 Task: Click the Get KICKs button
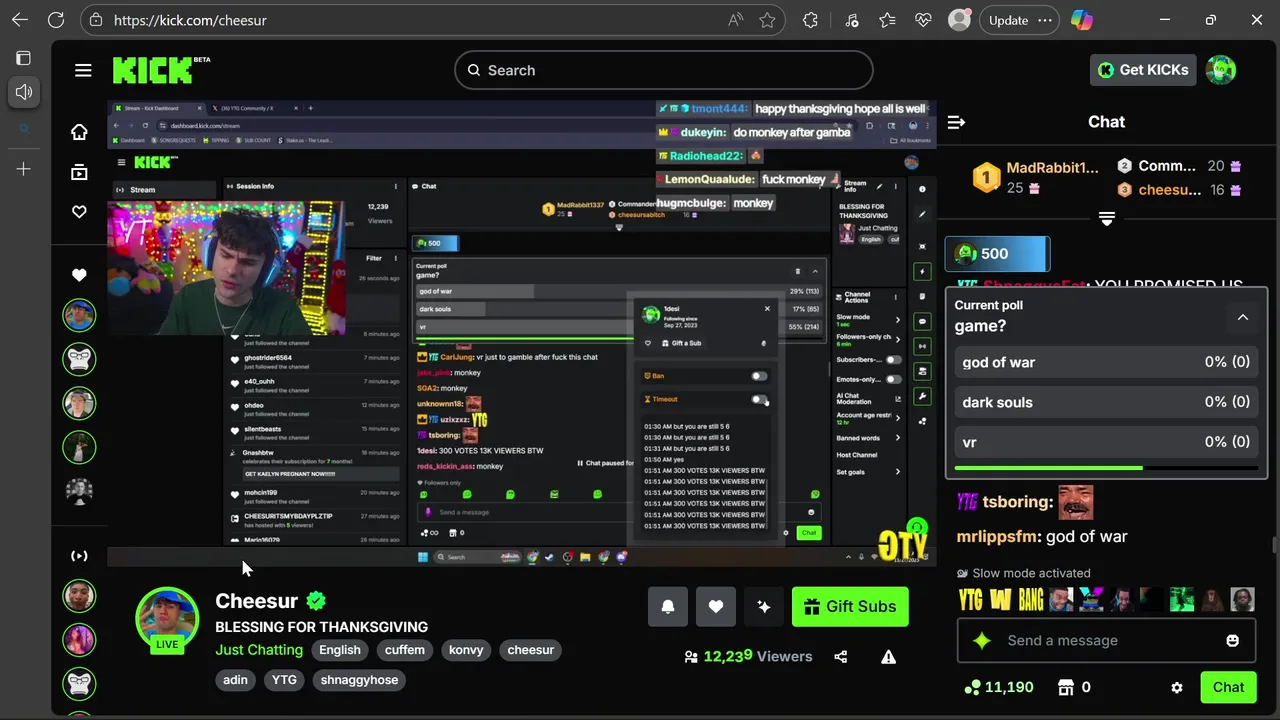(x=1143, y=70)
